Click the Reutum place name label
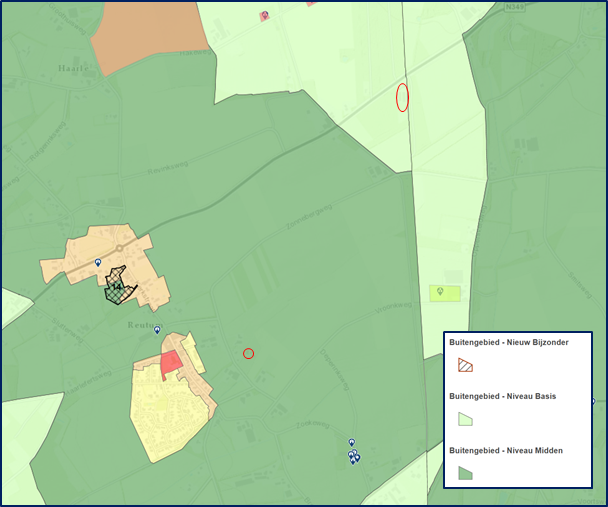 (145, 325)
